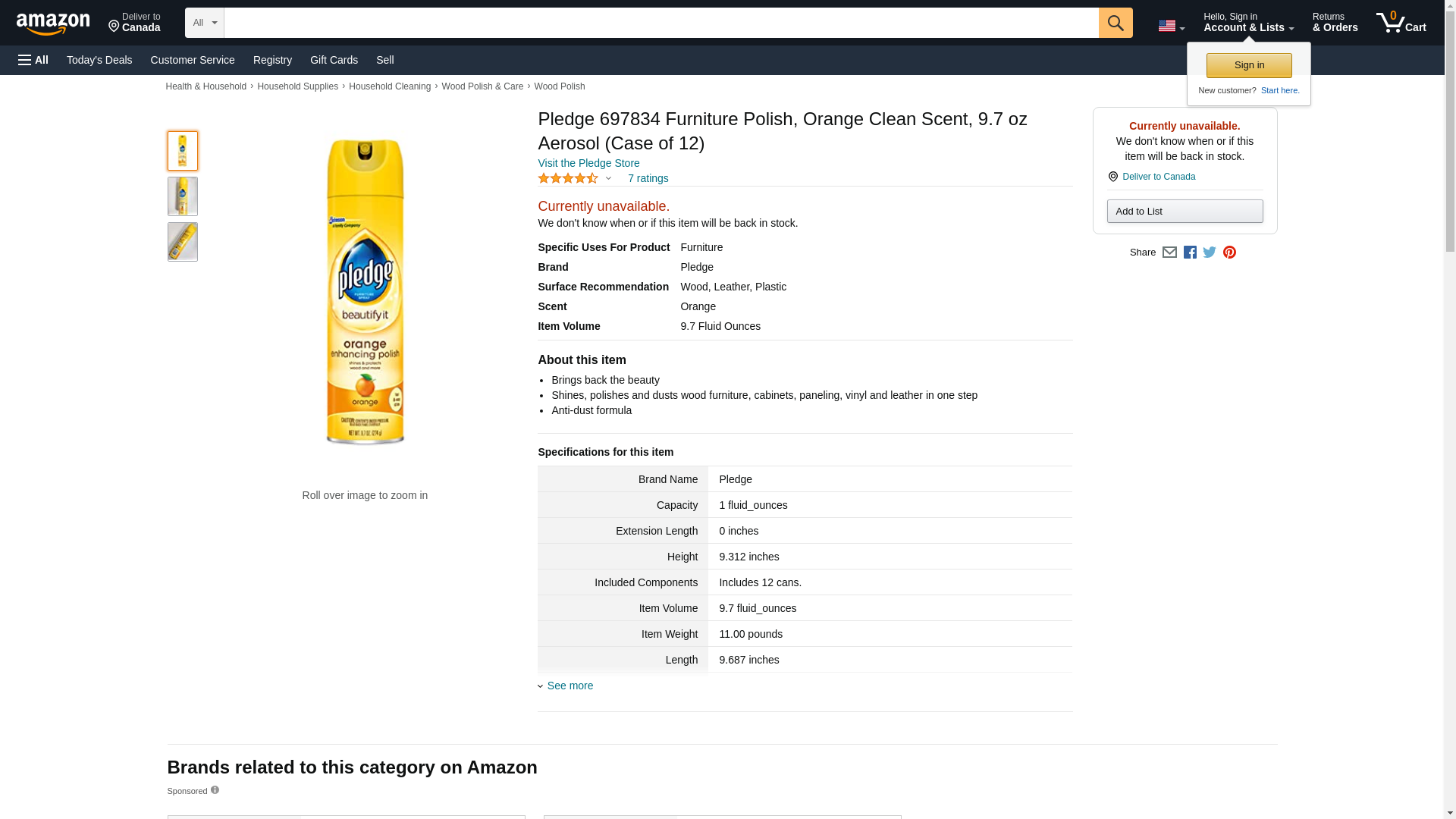Go to Amazon home logo
This screenshot has width=1456, height=819.
(53, 24)
